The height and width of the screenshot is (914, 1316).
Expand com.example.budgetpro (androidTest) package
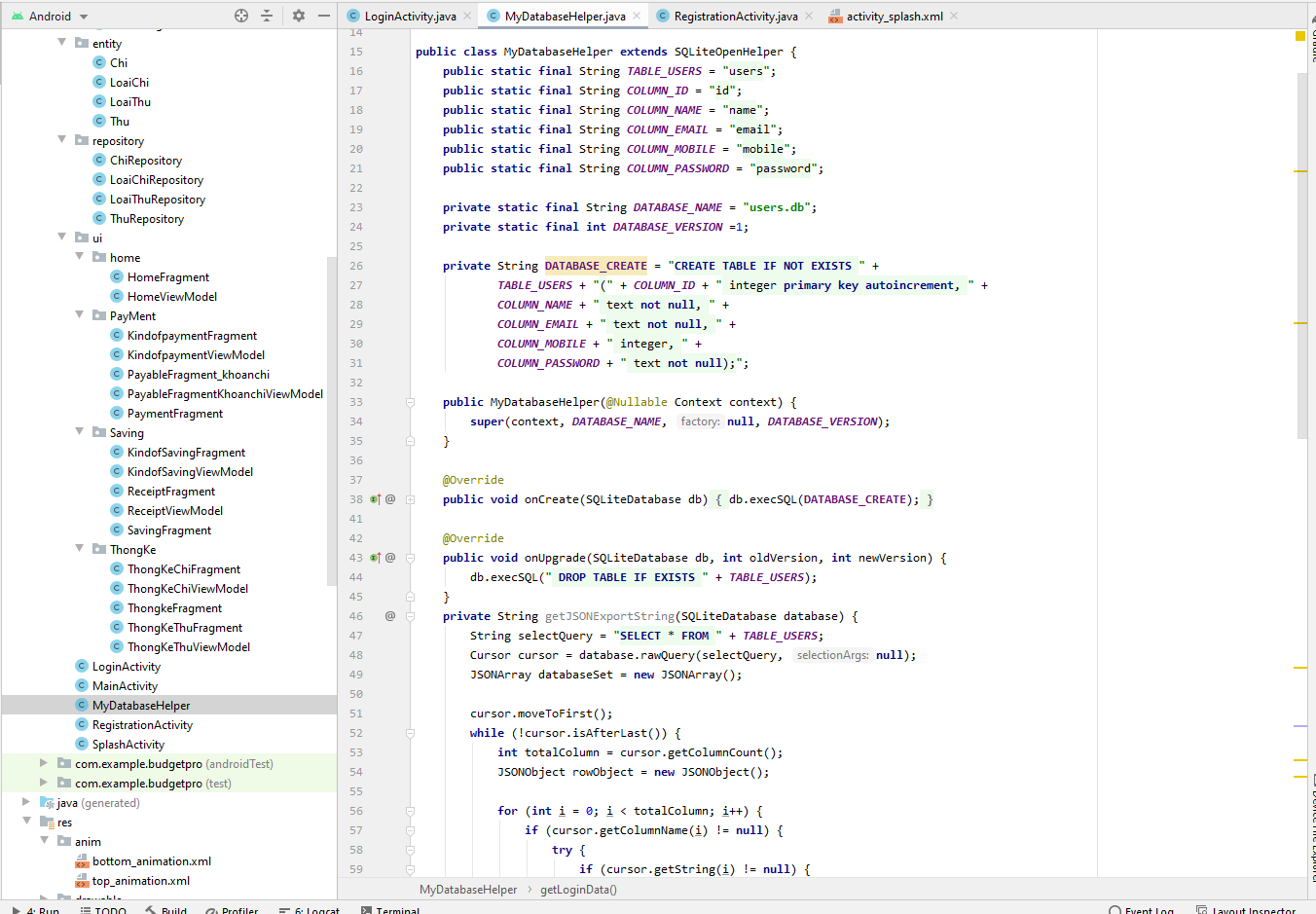44,763
